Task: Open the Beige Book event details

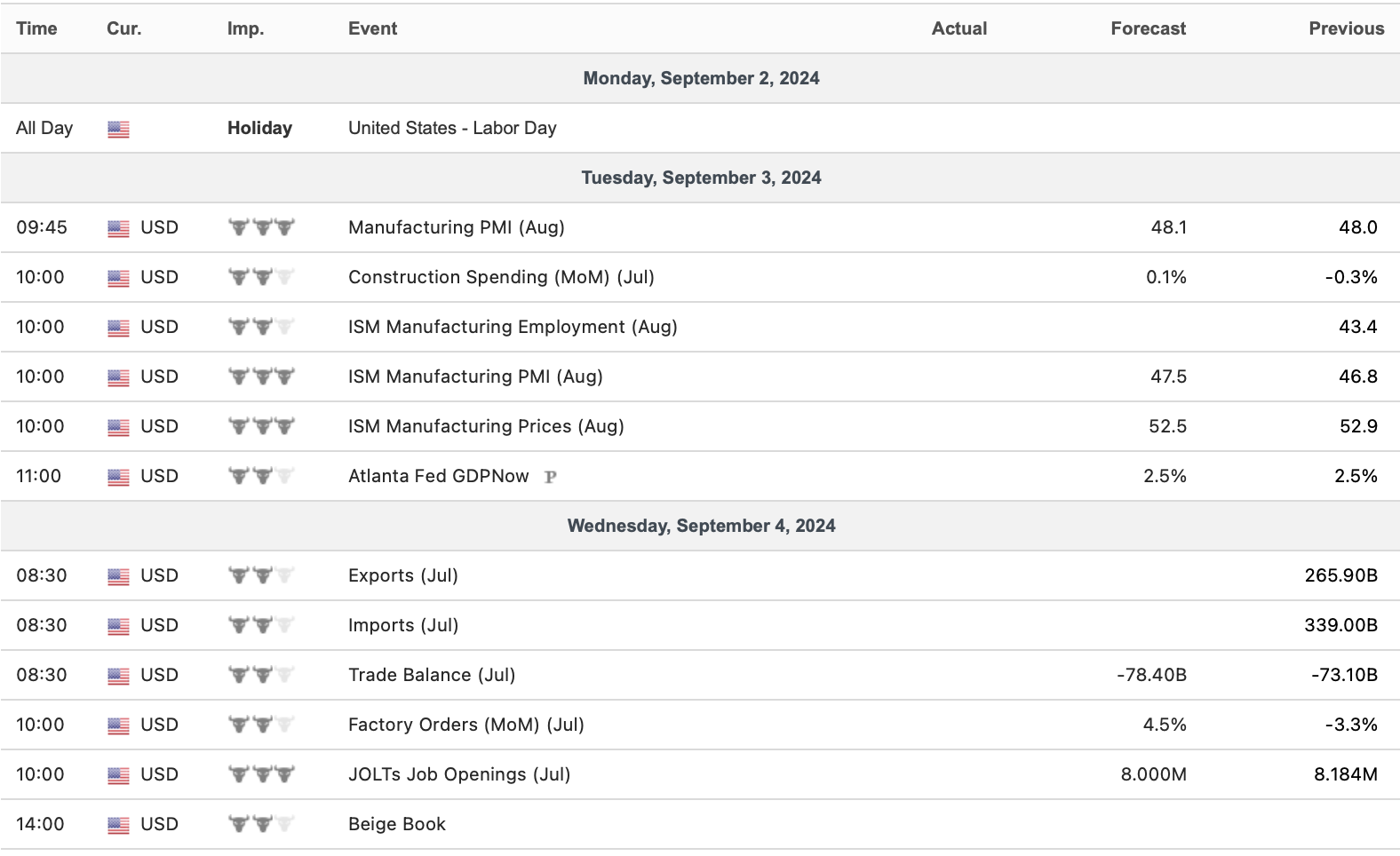Action: click(x=396, y=824)
